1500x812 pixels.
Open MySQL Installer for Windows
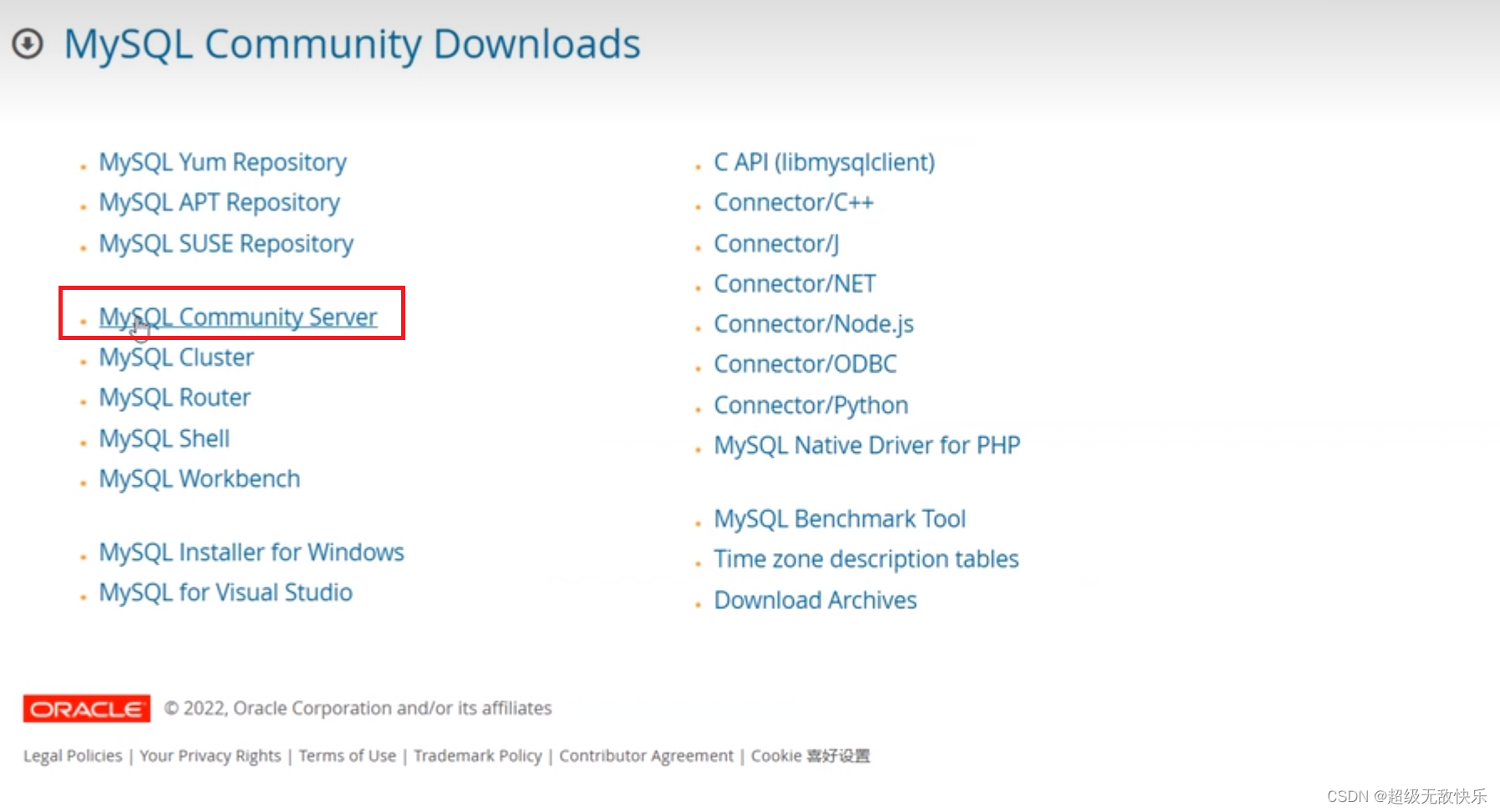251,552
